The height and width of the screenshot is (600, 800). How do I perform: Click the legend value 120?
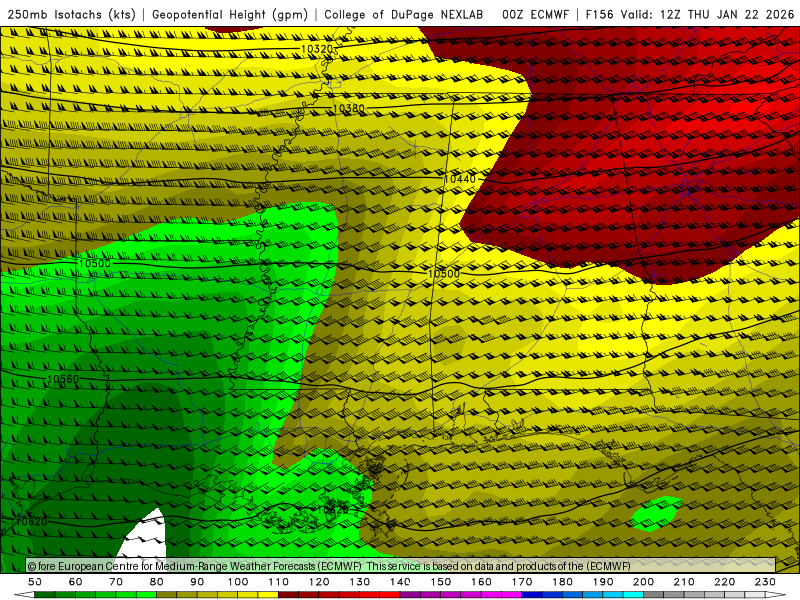tap(319, 582)
